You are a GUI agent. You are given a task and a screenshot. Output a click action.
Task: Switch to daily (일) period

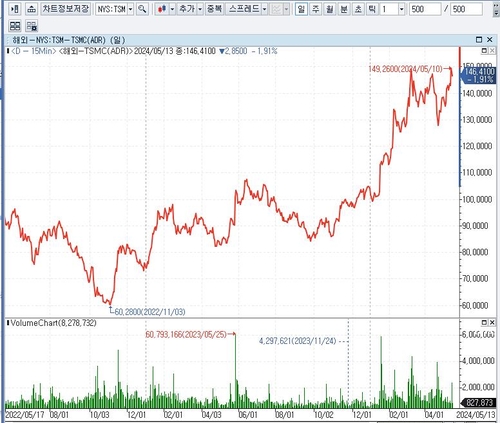pos(301,9)
